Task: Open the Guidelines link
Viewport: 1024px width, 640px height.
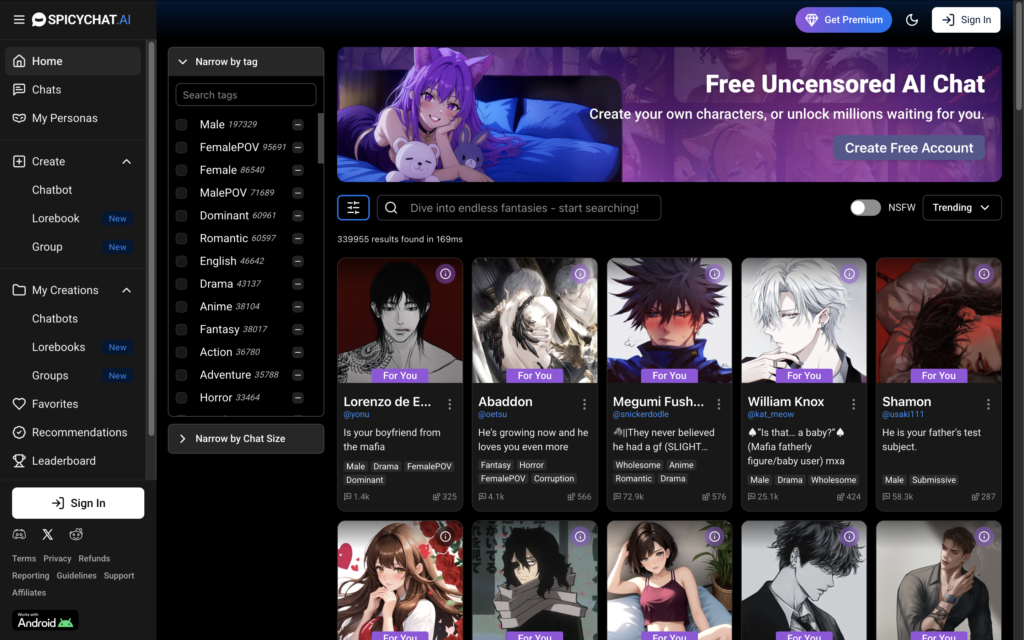Action: pos(76,575)
